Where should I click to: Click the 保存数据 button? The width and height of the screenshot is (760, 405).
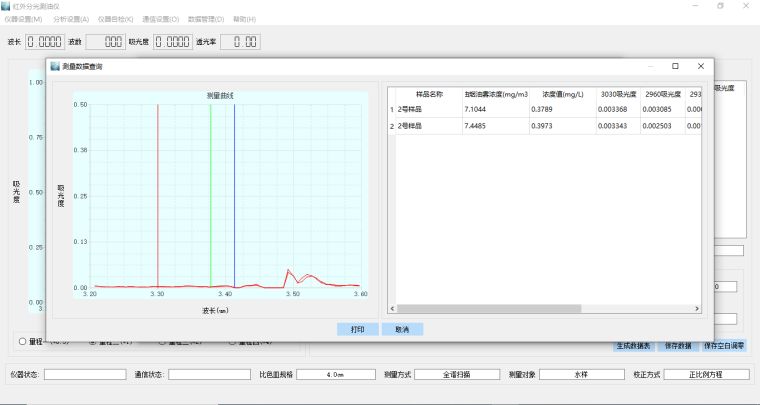[x=677, y=346]
